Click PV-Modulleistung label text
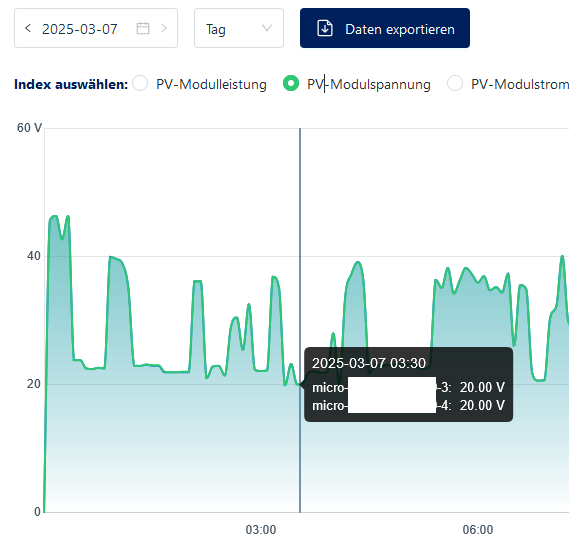569x548 pixels. [211, 85]
